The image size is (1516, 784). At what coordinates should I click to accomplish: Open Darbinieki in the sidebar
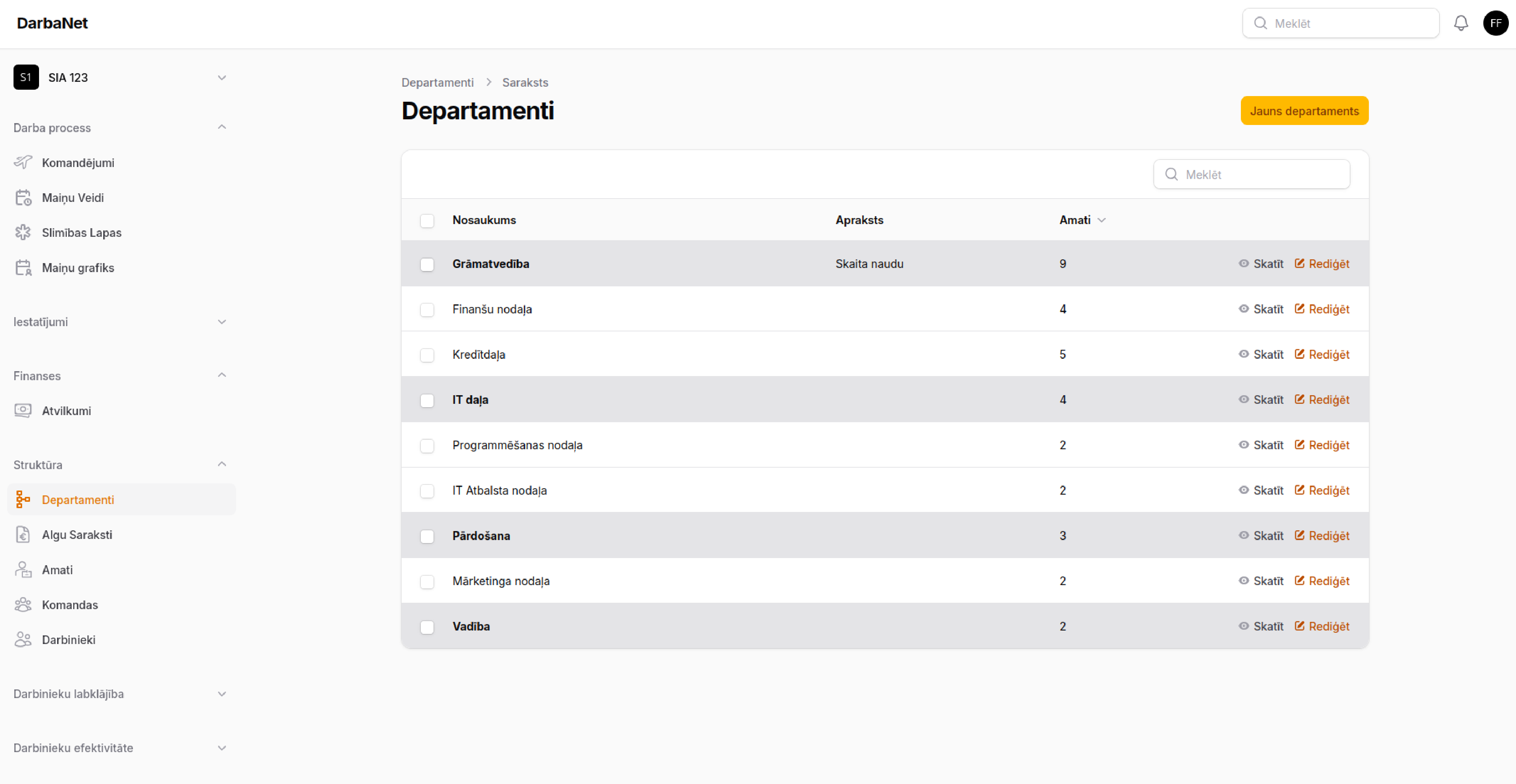68,640
